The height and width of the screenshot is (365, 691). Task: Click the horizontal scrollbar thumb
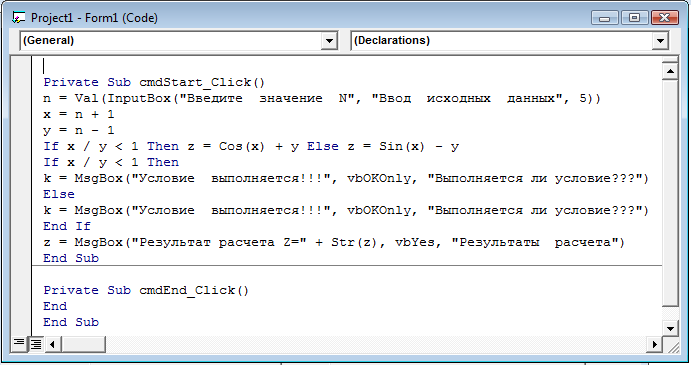pos(83,344)
